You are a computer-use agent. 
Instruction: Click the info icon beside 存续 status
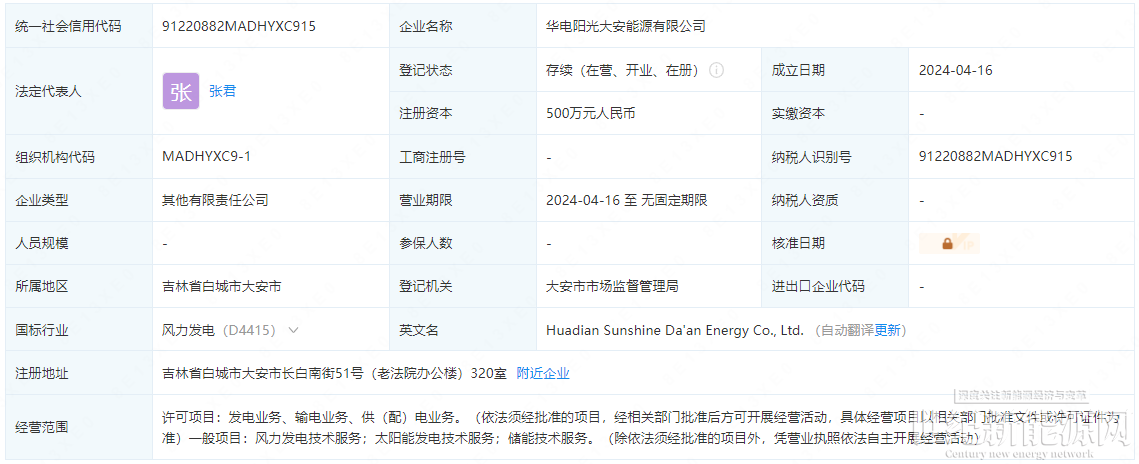[716, 70]
